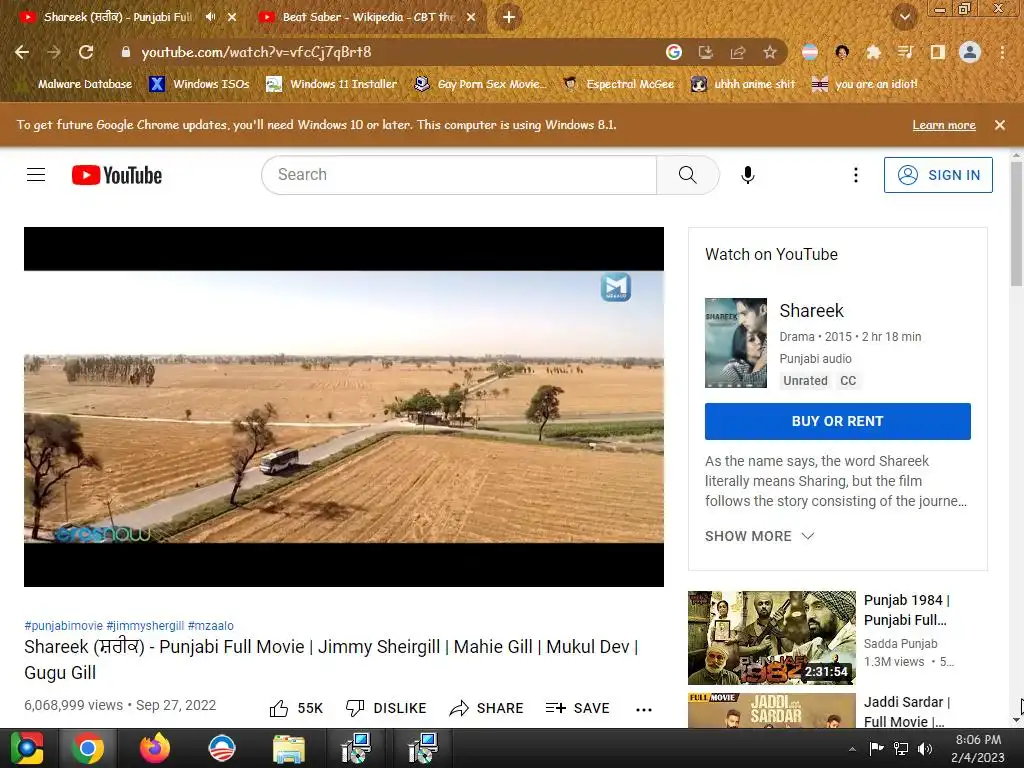Click the Start button on taskbar
The height and width of the screenshot is (768, 1024).
[26, 748]
